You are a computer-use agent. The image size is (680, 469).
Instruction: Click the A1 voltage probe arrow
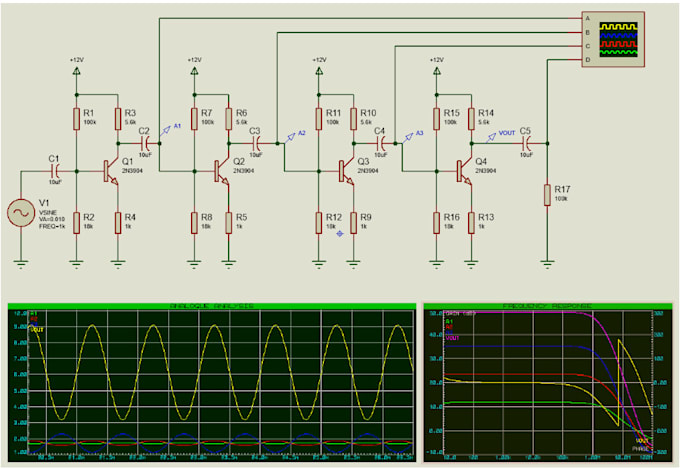165,131
